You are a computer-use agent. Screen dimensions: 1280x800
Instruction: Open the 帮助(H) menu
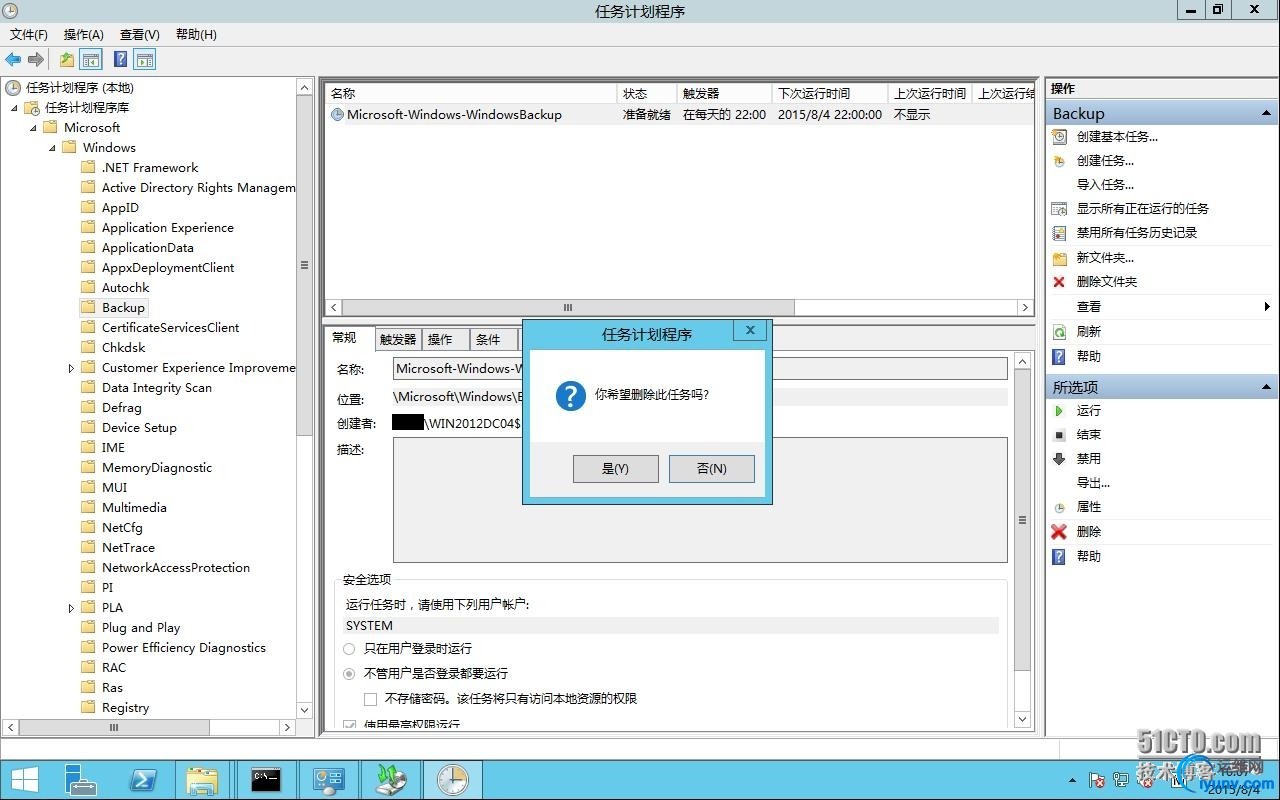[x=196, y=35]
